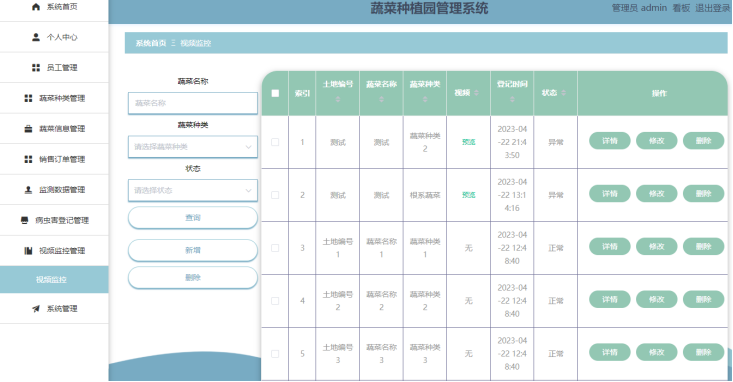The image size is (733, 382).
Task: Click the person icon beside 个人中心
Action: click(x=36, y=37)
